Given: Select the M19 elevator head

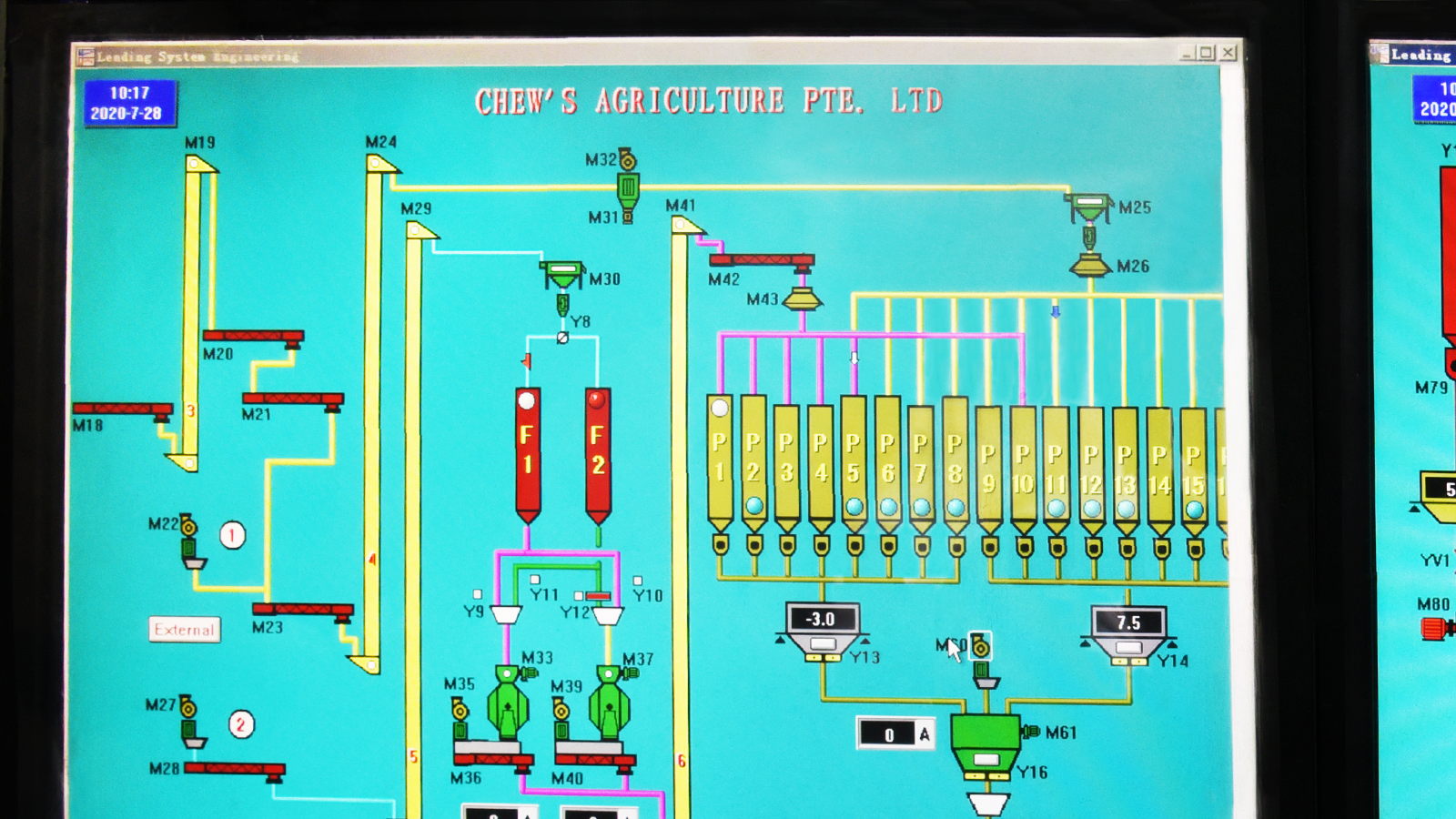Looking at the screenshot, I should click(x=200, y=165).
